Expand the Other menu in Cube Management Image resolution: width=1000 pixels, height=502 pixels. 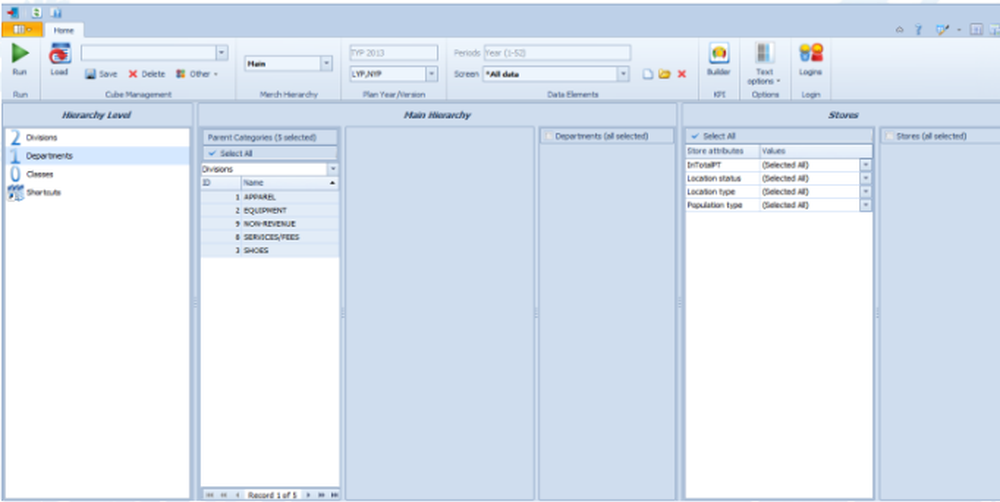(x=197, y=74)
